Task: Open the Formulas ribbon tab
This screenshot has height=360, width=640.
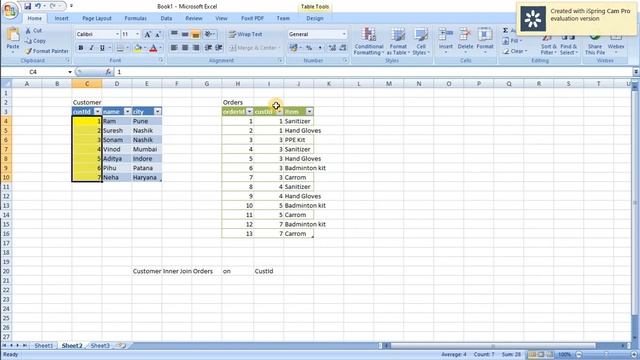Action: [x=136, y=18]
